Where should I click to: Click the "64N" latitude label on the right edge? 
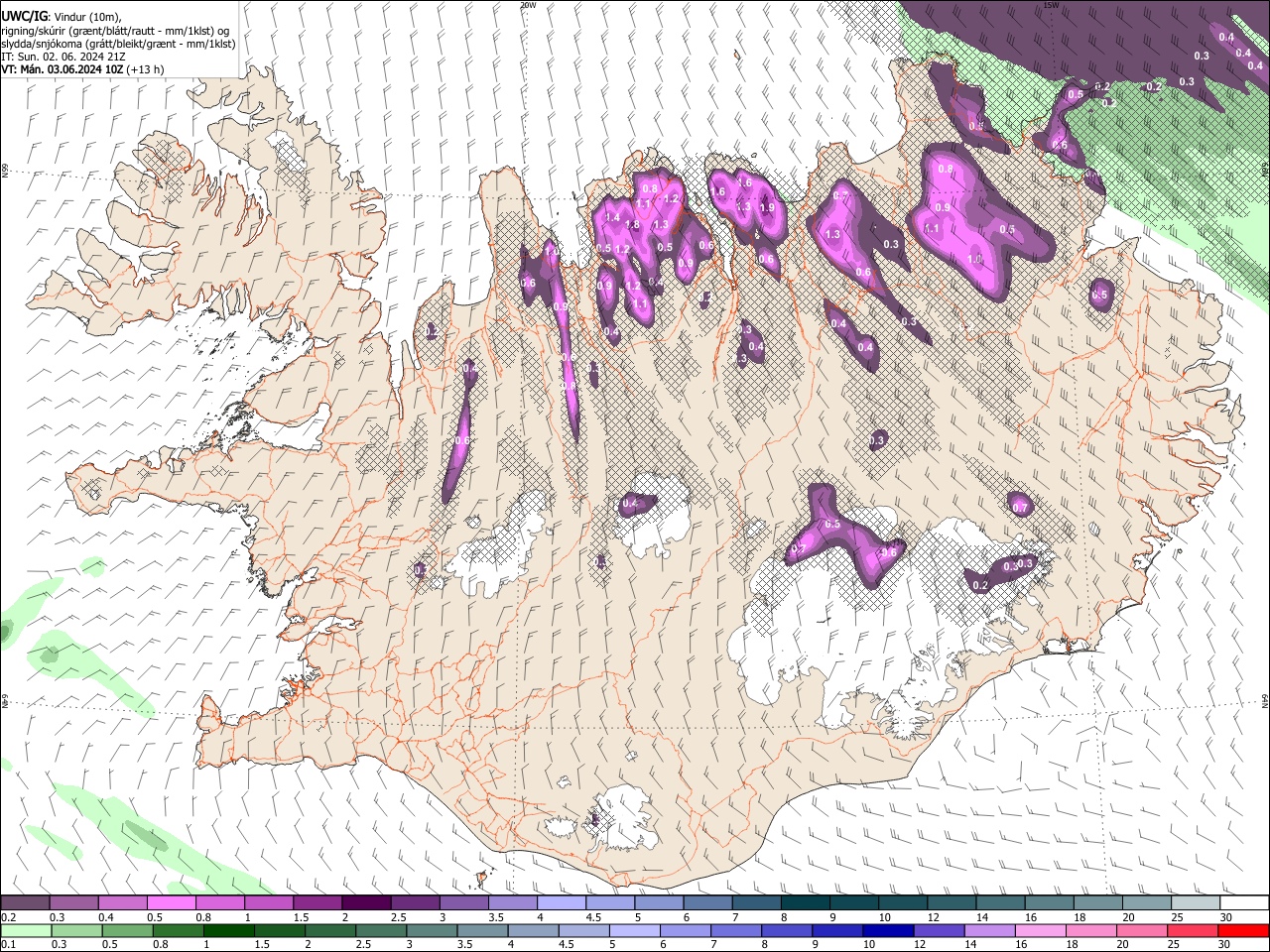click(x=1265, y=700)
